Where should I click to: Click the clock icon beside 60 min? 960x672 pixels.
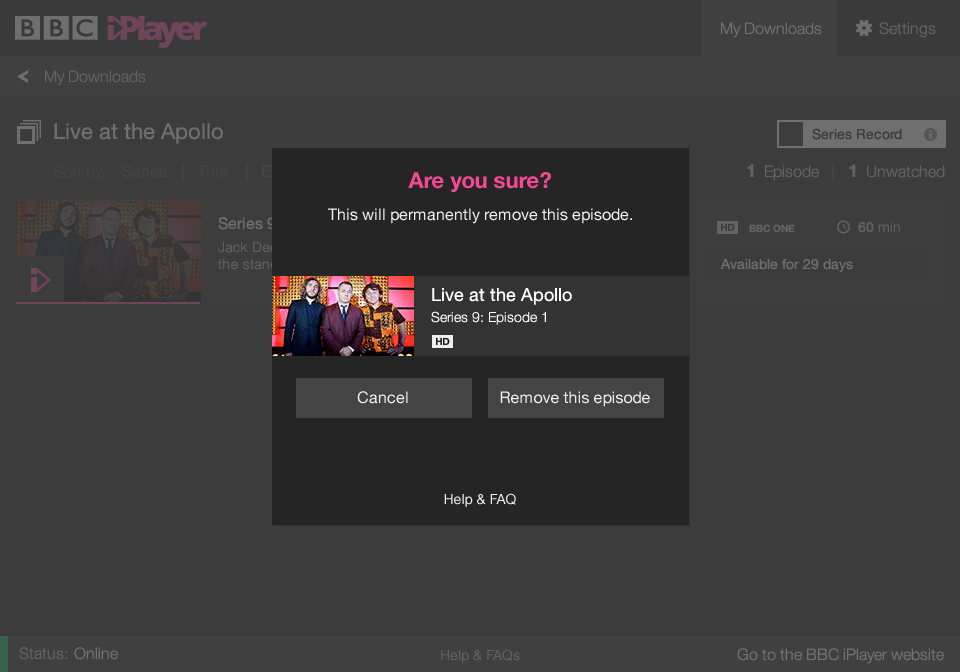point(843,227)
